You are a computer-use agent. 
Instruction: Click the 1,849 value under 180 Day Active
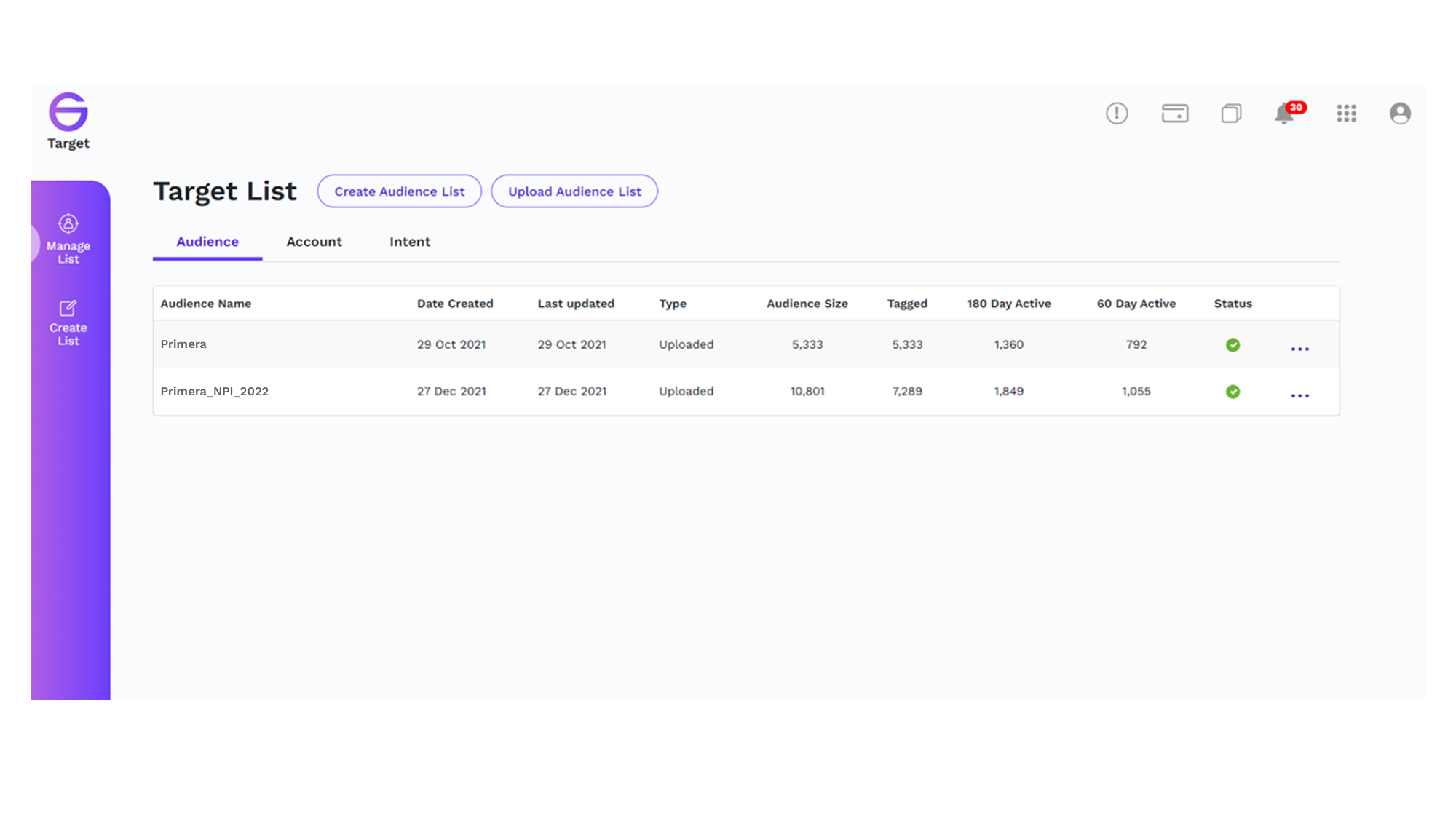click(1009, 392)
